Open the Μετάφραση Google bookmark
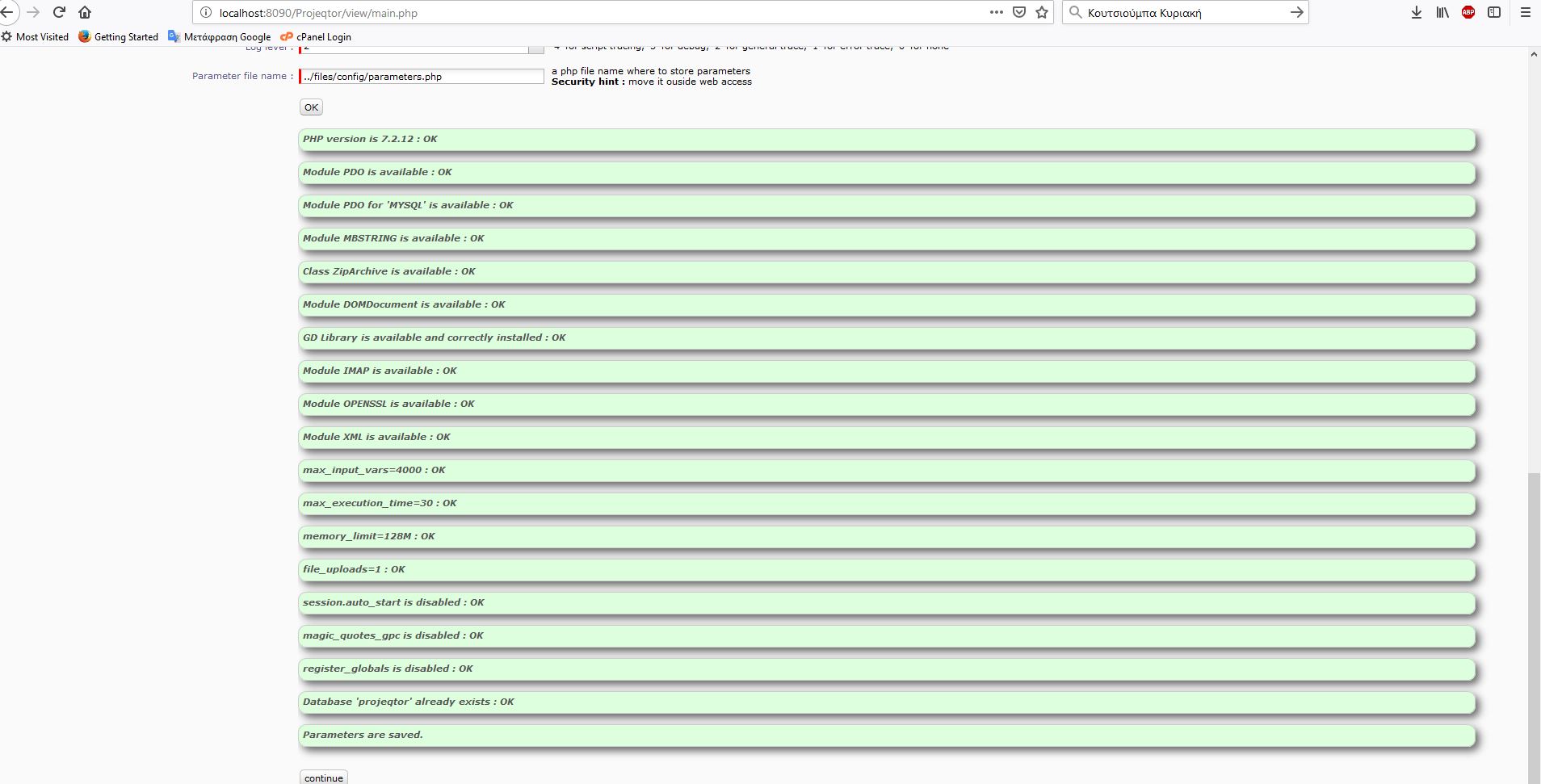Screen dimensions: 1541x784 pyautogui.click(x=220, y=36)
